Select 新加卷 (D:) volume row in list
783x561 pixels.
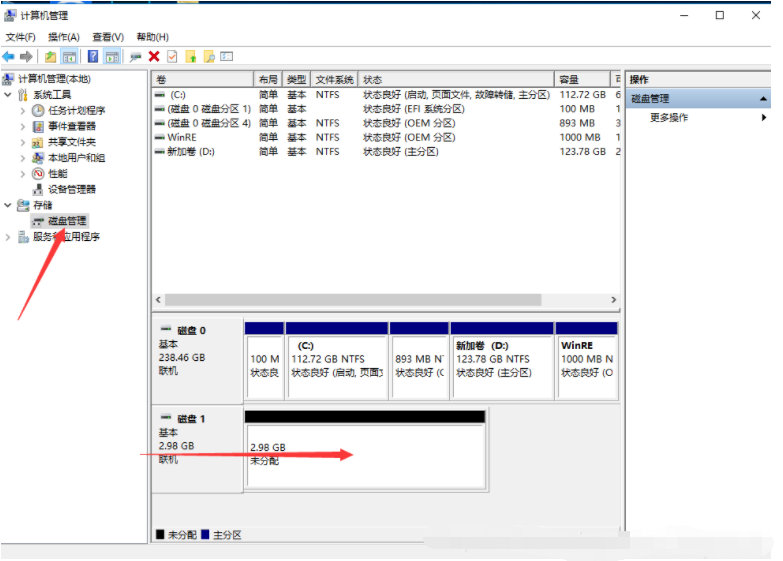[386, 151]
